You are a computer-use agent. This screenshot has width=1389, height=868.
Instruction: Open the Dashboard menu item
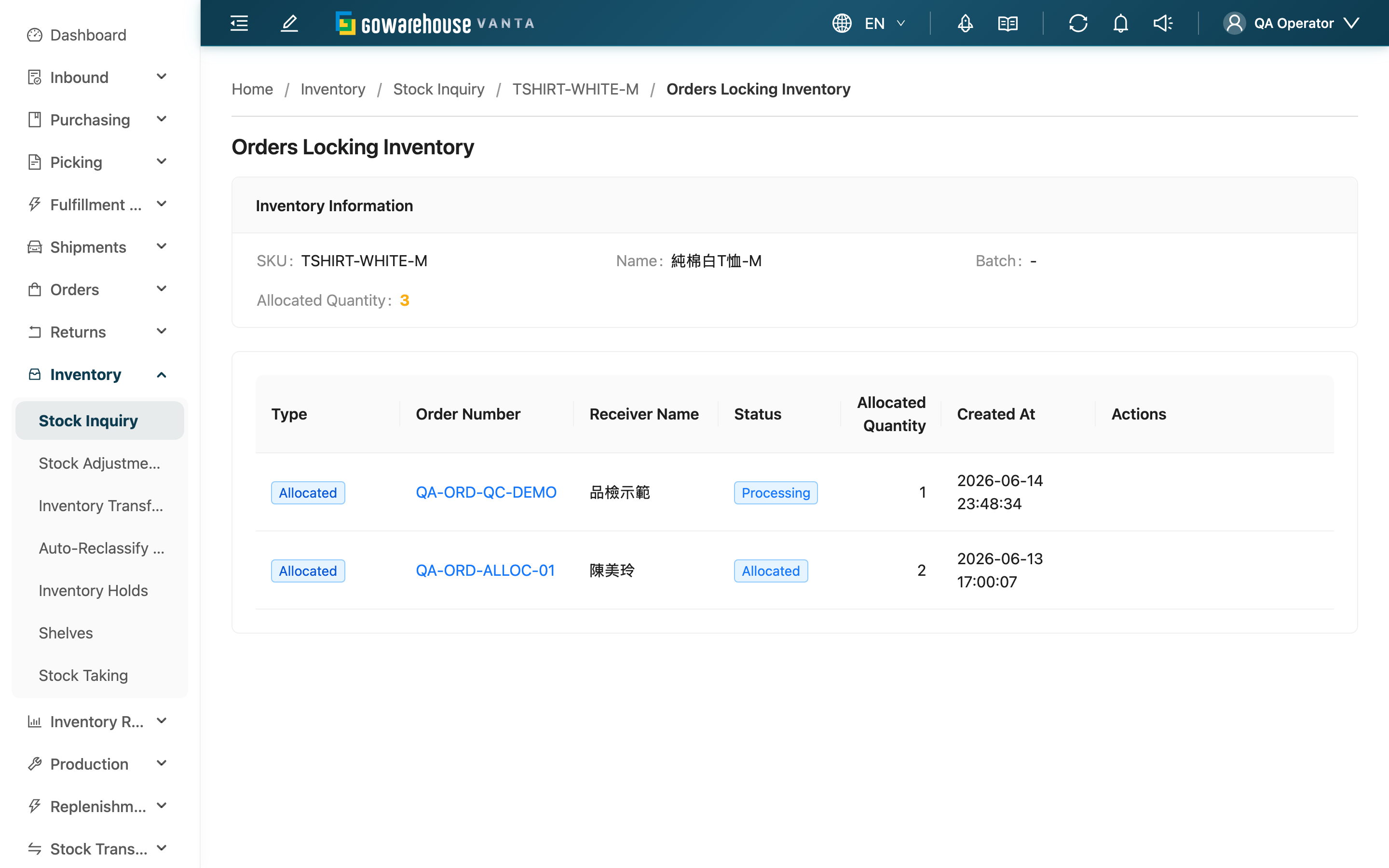pyautogui.click(x=100, y=35)
